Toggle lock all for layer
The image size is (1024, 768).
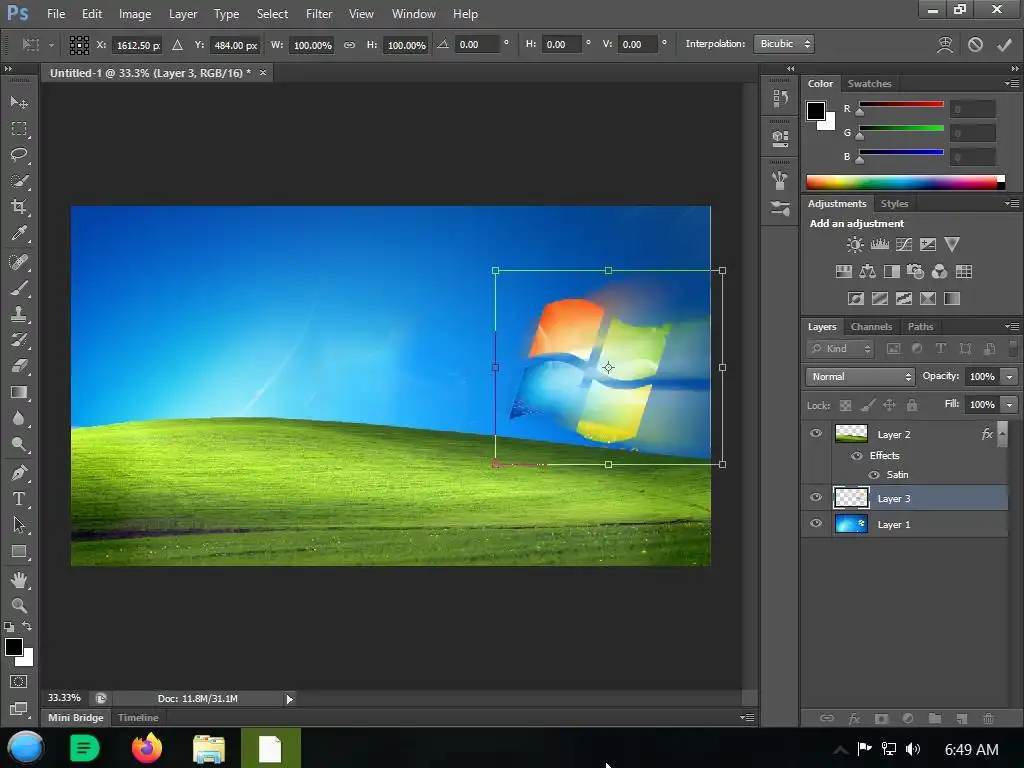coord(912,406)
